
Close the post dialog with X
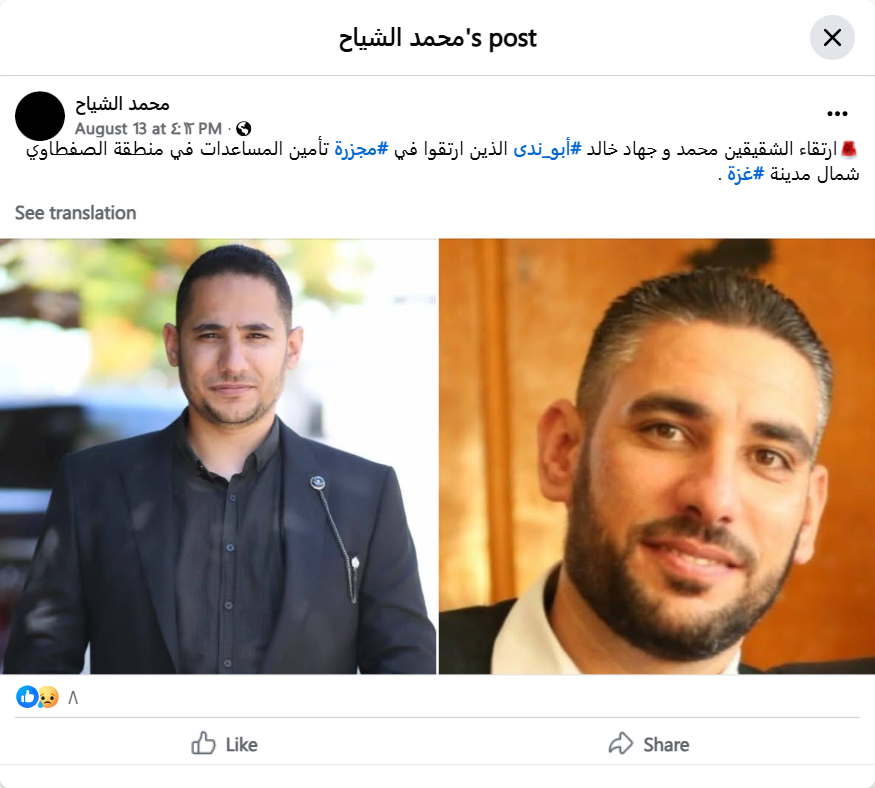(x=831, y=38)
